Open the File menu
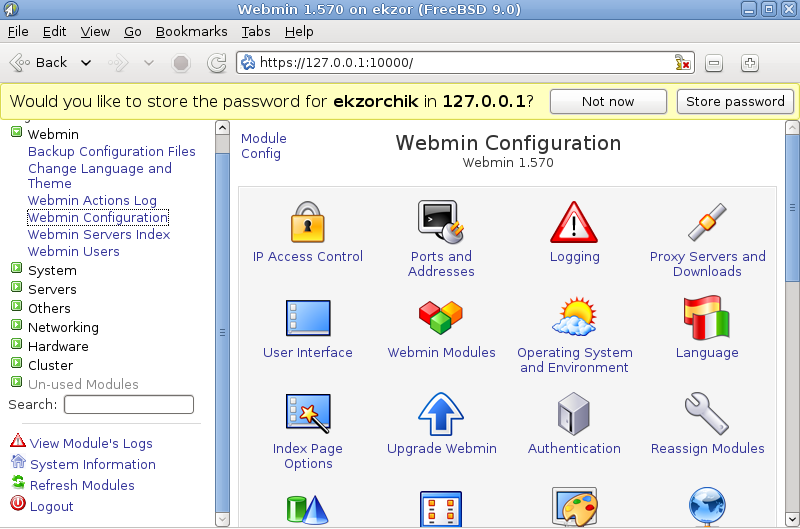 18,32
